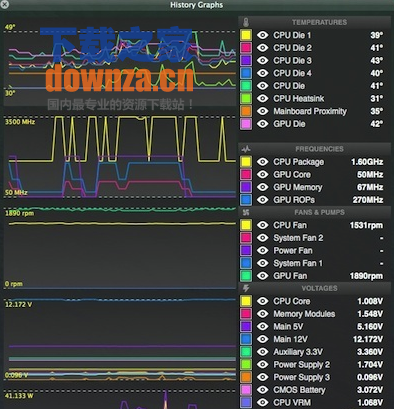Toggle CPU Heatsink visibility
This screenshot has width=394, height=409.
point(263,98)
